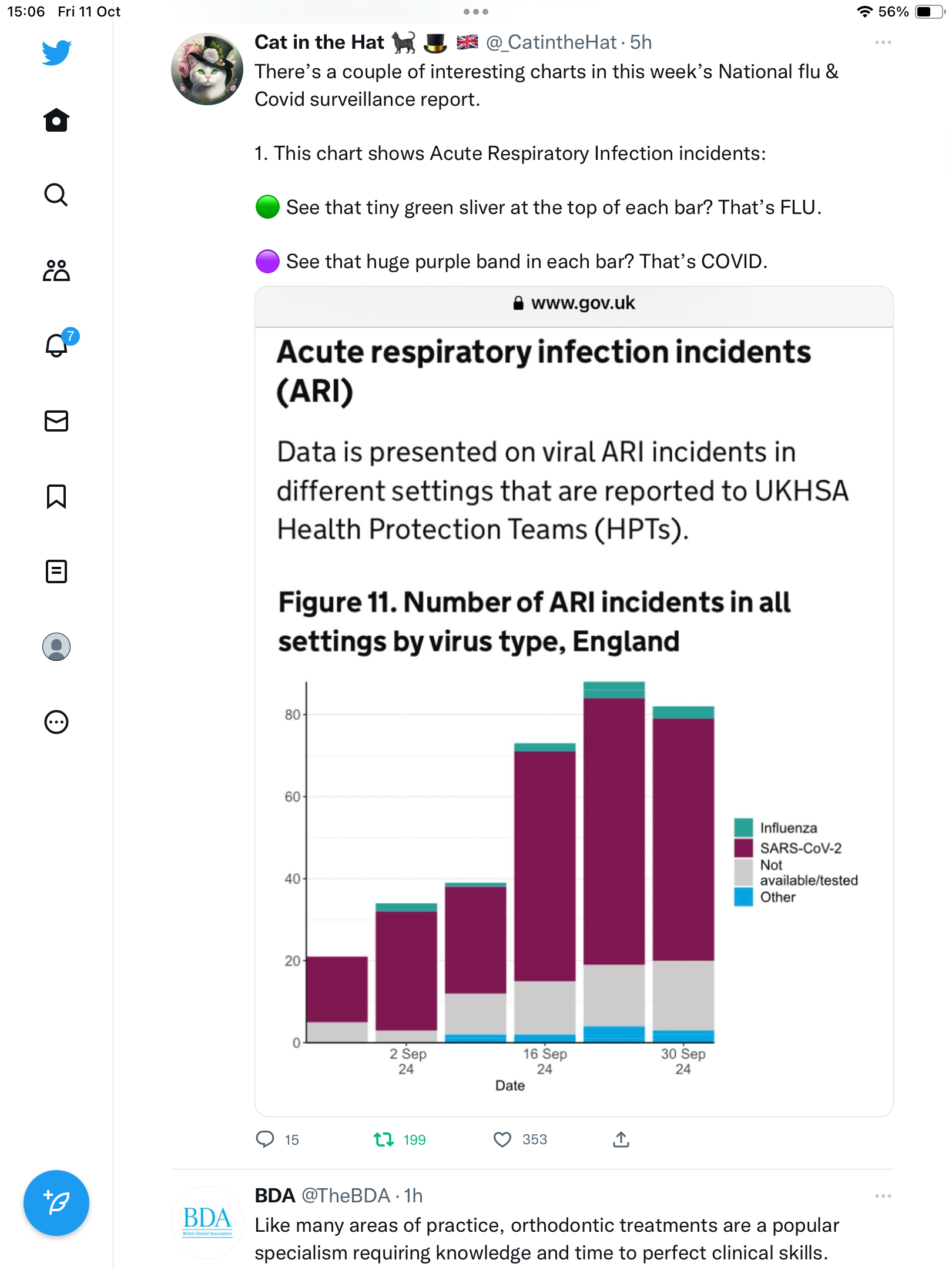Open the more options on BDA tweet
Image resolution: width=952 pixels, height=1270 pixels.
883,1196
